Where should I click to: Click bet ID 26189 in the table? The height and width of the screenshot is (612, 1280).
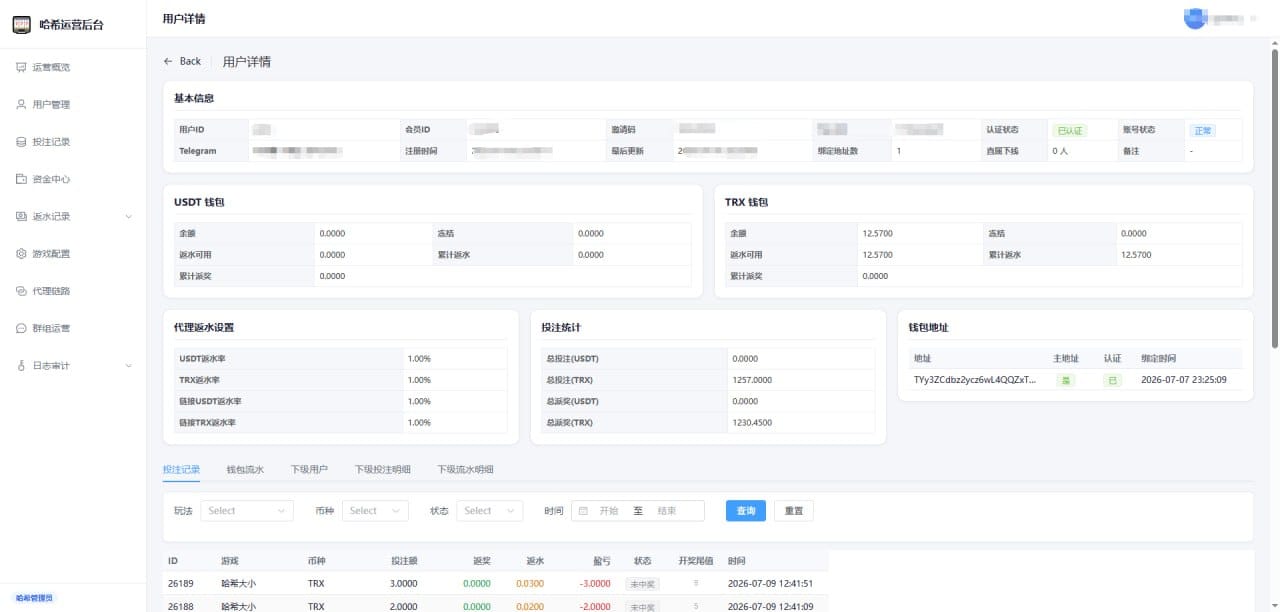coord(181,583)
